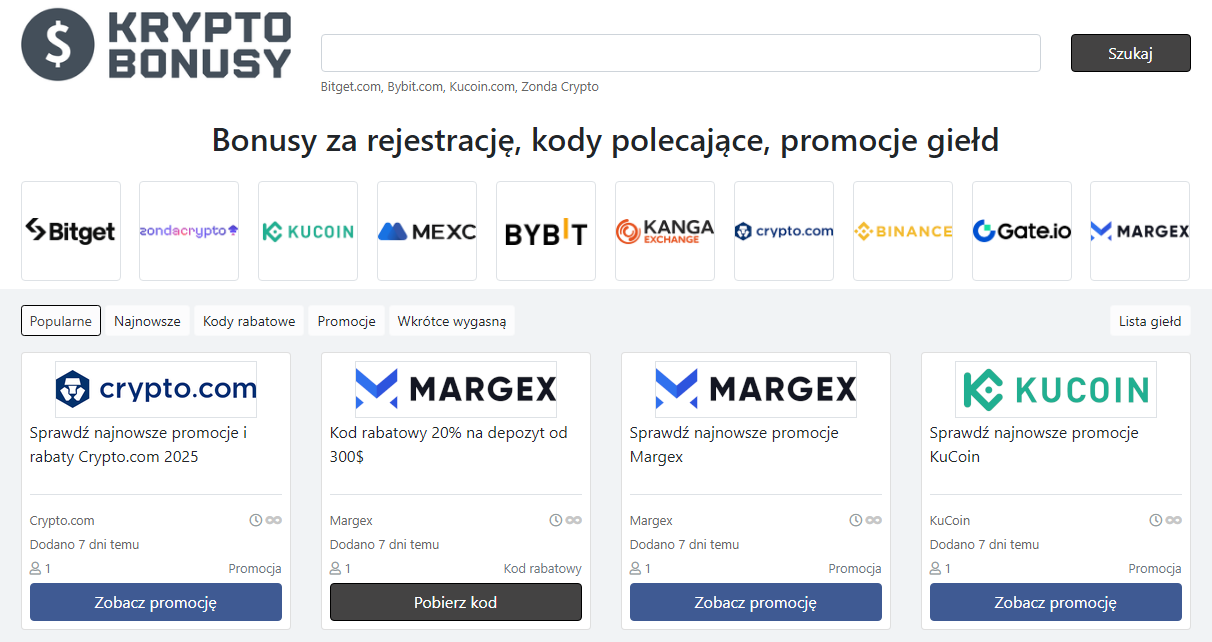Open the Zonda Crypto logo tile

tap(189, 231)
